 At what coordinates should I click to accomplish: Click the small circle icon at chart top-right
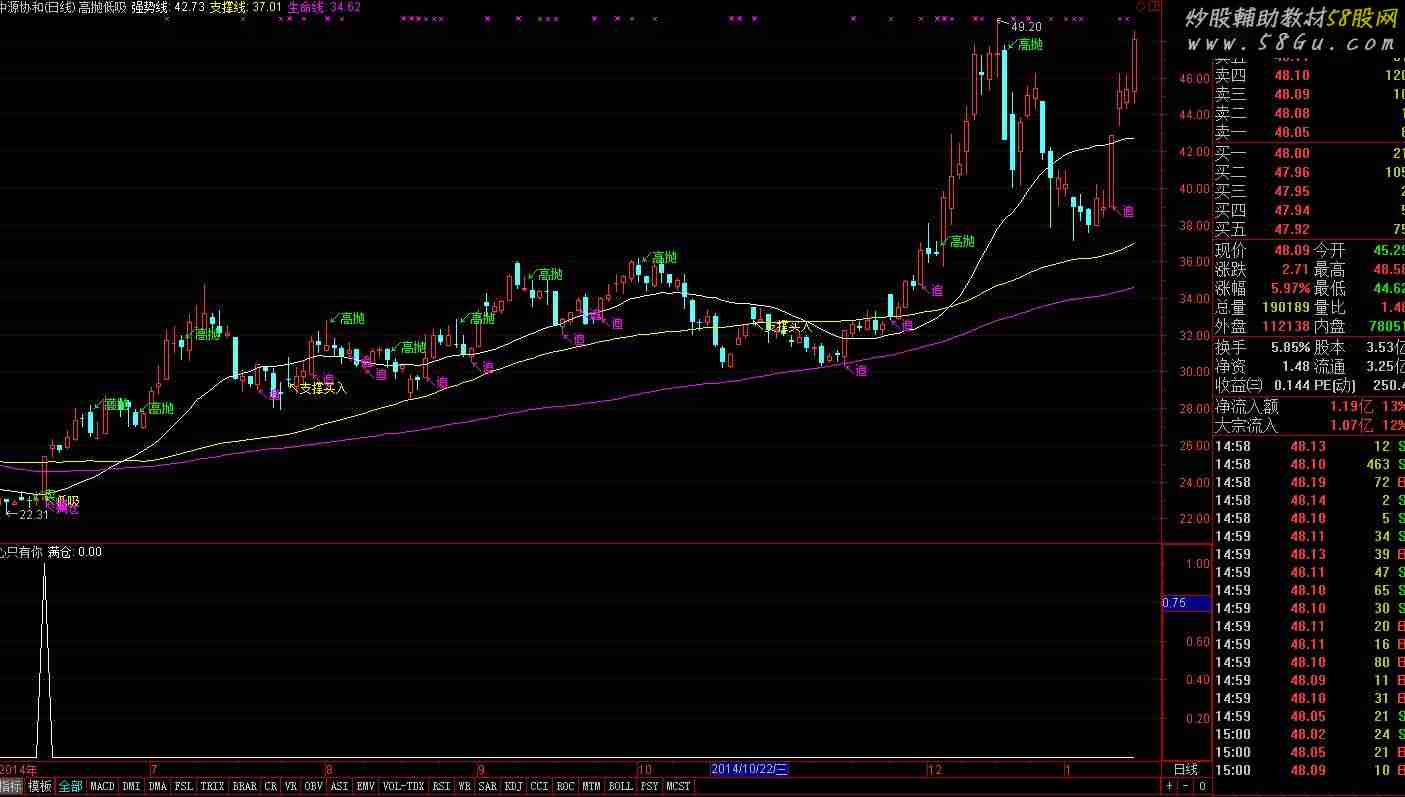[1141, 6]
